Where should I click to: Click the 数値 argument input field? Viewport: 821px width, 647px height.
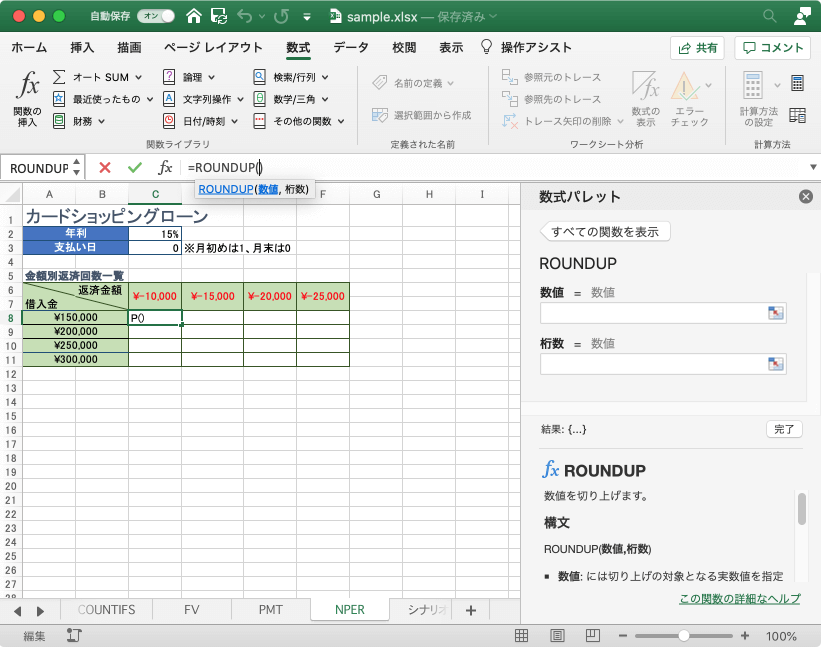663,313
